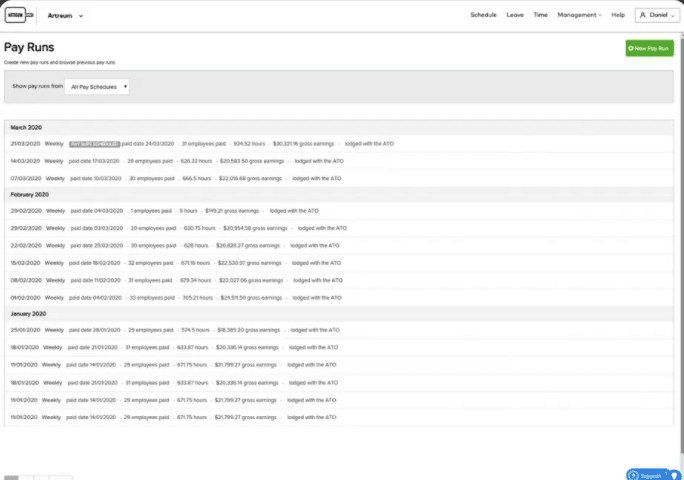The height and width of the screenshot is (480, 684).
Task: Go to the Schedule page
Action: [x=483, y=15]
